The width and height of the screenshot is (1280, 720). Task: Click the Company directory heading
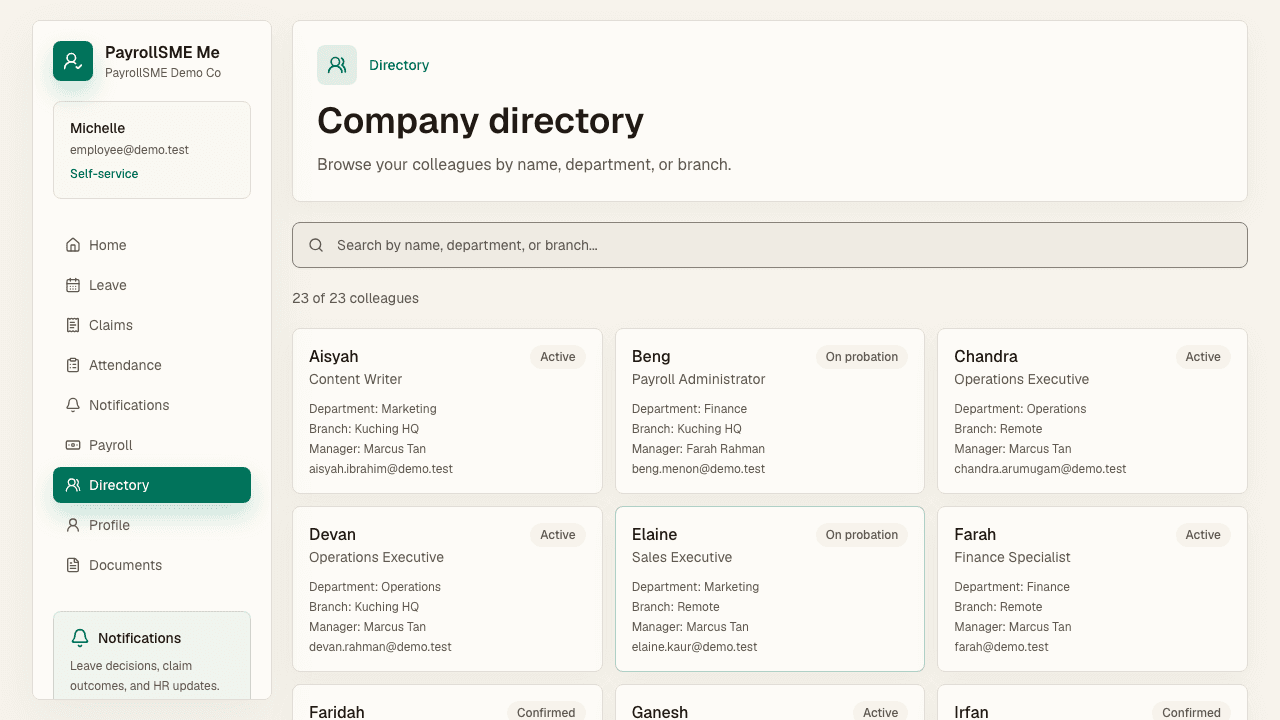pos(480,121)
